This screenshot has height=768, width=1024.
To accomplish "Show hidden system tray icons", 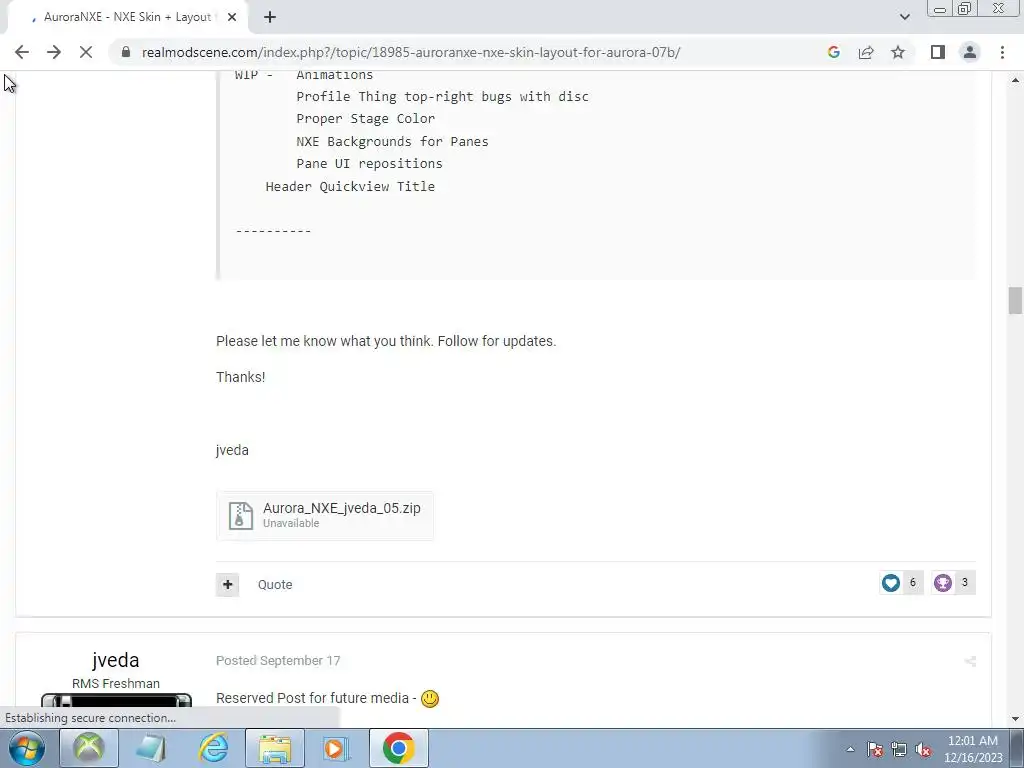I will [x=850, y=749].
